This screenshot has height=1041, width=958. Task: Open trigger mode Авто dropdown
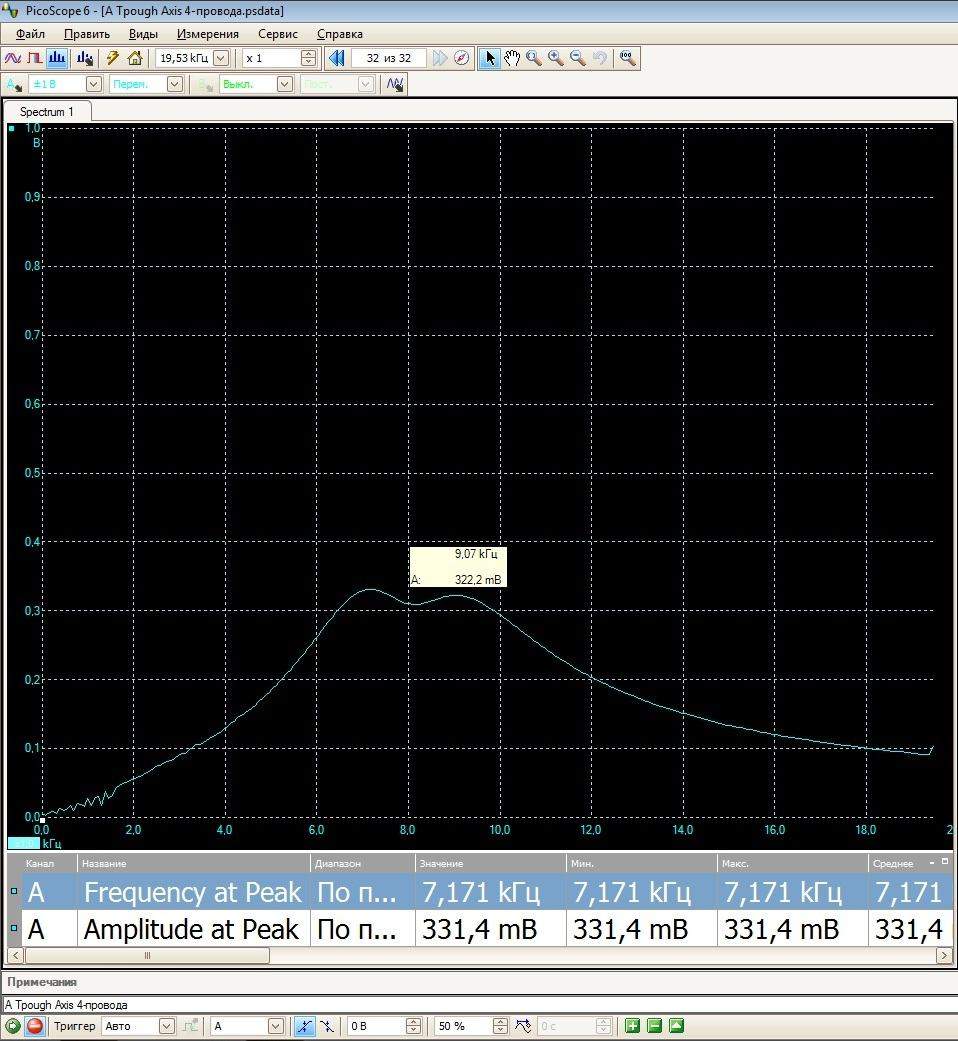point(166,1026)
